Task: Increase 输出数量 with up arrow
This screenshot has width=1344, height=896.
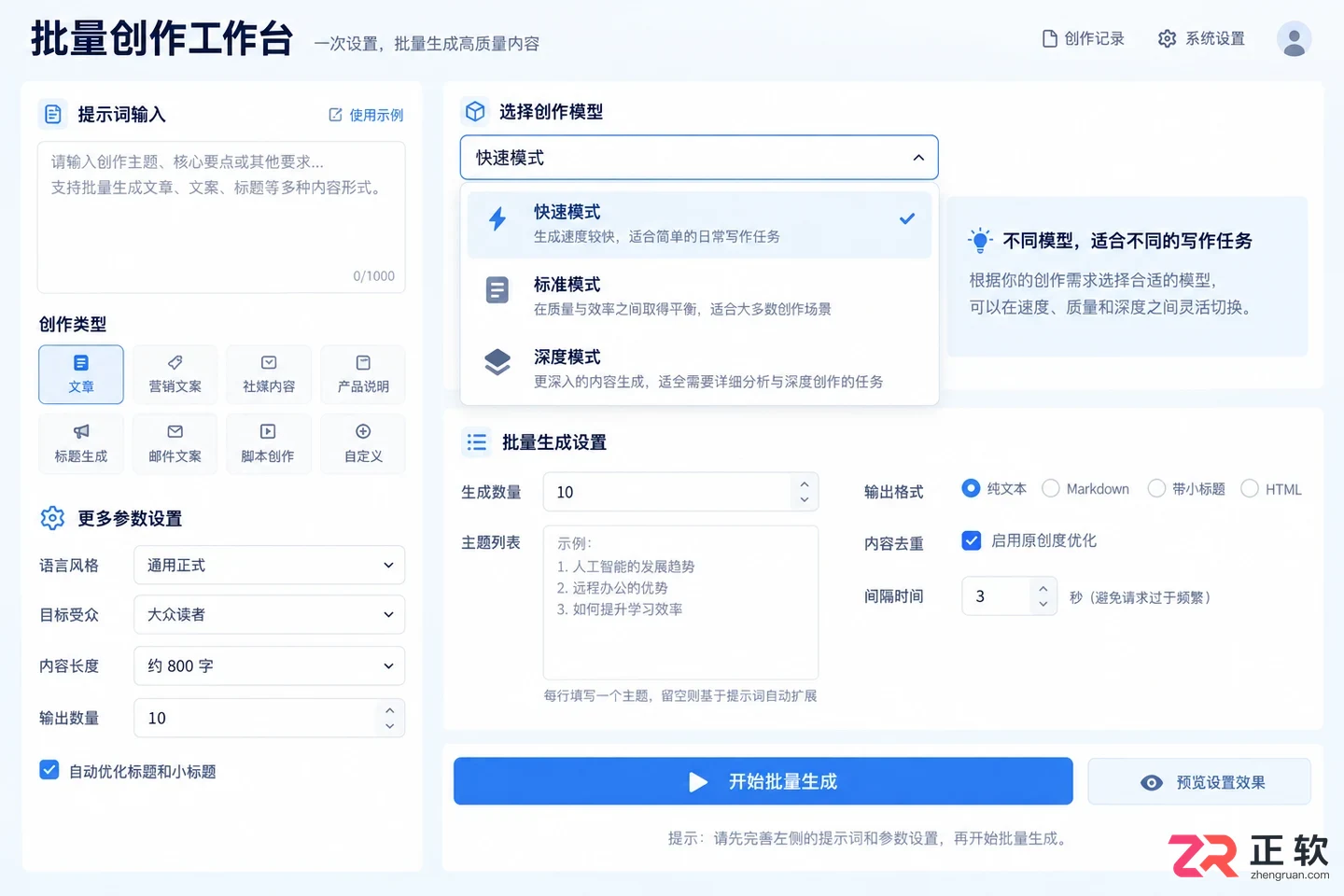Action: 390,710
